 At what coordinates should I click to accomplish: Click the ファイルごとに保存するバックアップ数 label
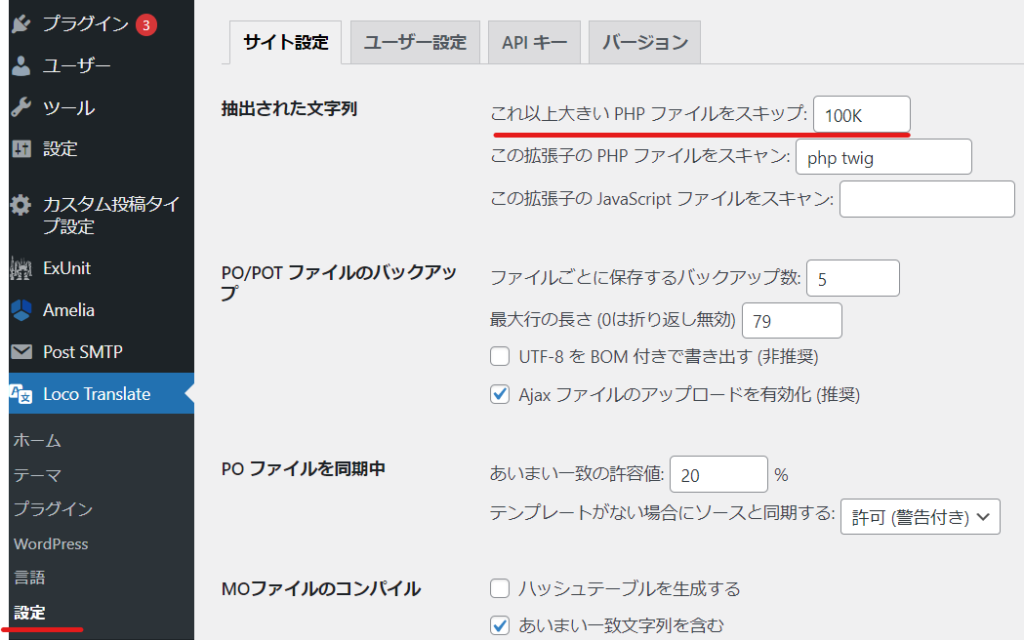click(645, 278)
